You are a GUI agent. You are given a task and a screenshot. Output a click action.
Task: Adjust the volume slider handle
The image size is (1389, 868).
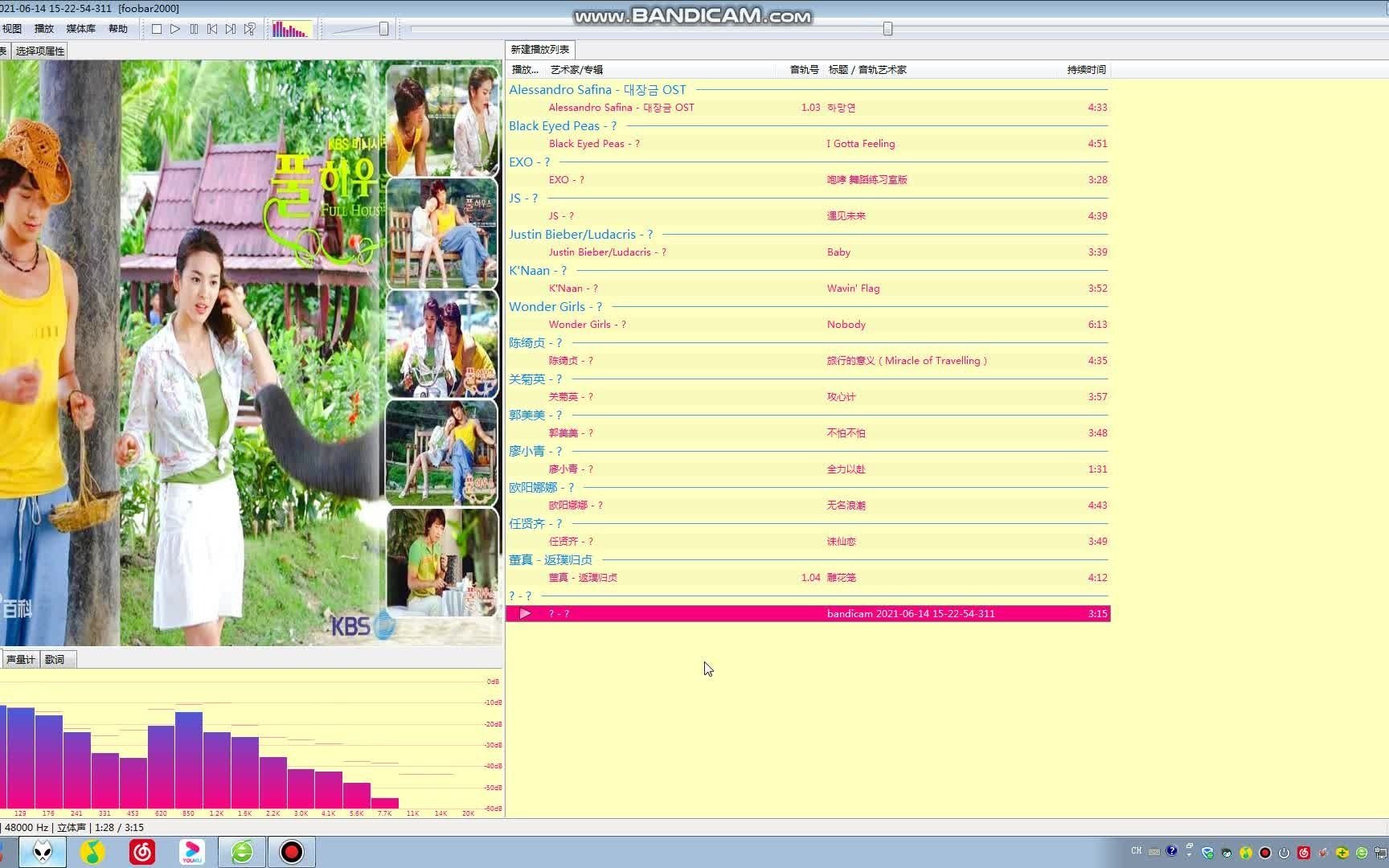point(383,29)
